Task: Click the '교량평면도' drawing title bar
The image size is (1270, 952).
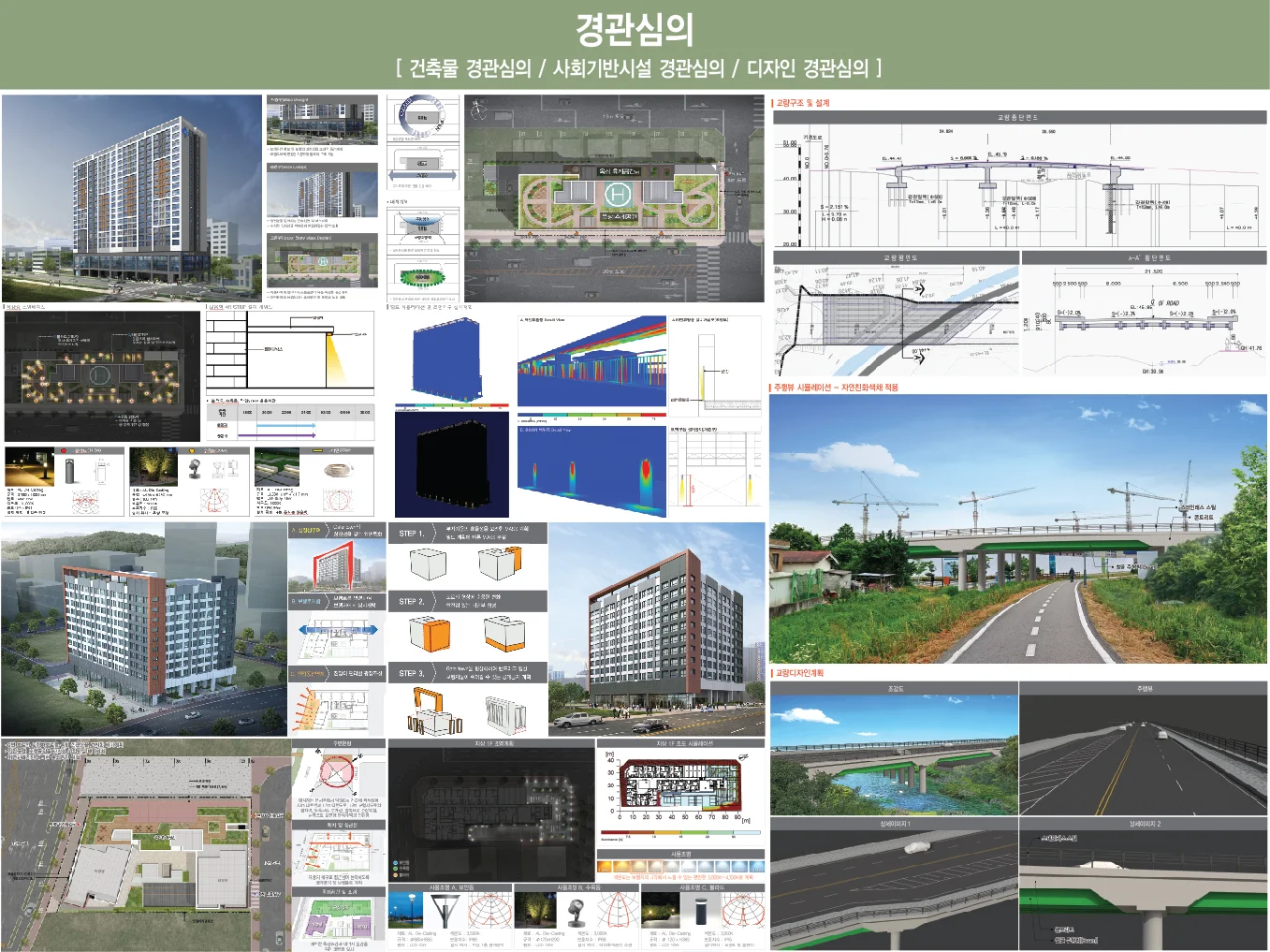Action: (895, 257)
